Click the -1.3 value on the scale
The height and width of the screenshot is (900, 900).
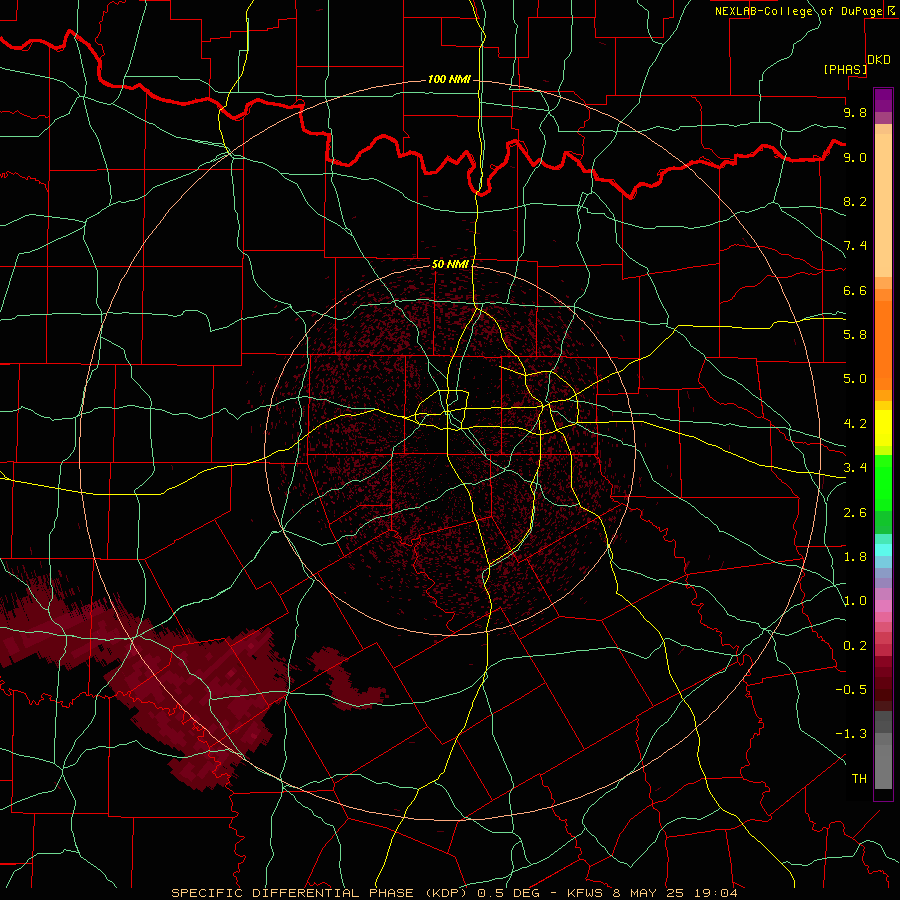pos(851,734)
